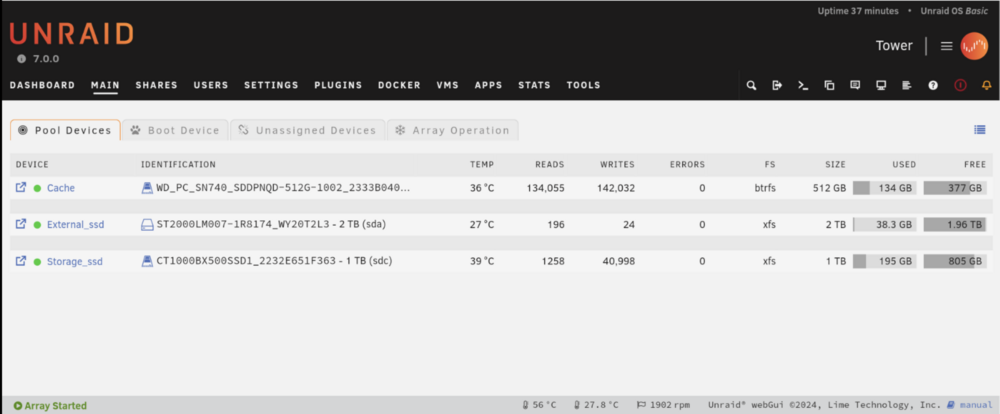This screenshot has width=1000, height=414.
Task: Click the file manager copy icon
Action: [829, 85]
